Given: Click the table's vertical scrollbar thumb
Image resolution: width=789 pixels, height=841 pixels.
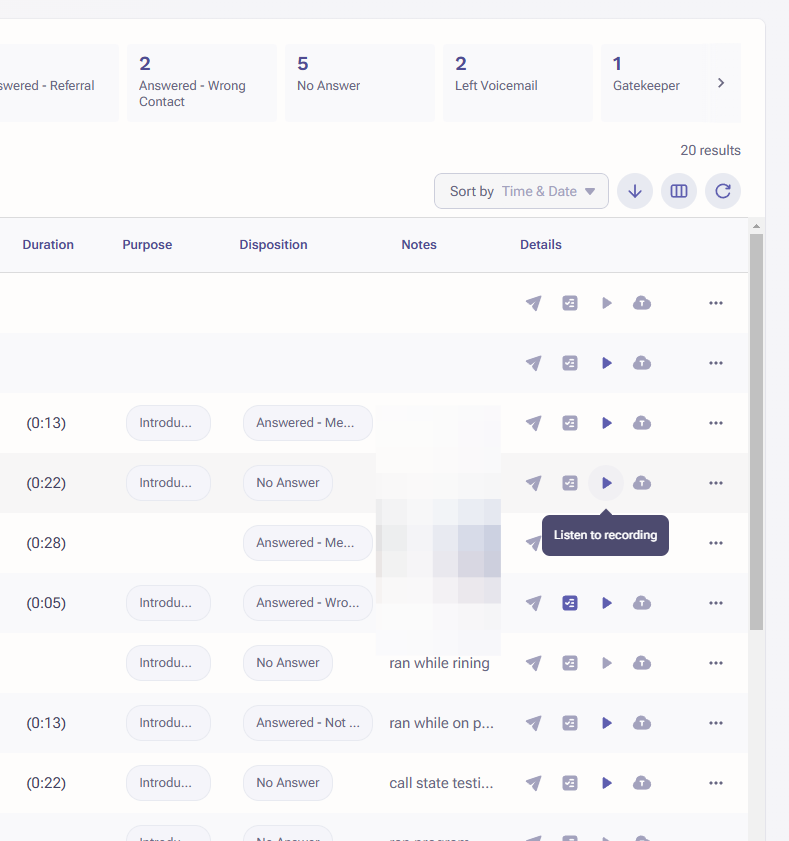Looking at the screenshot, I should (756, 432).
